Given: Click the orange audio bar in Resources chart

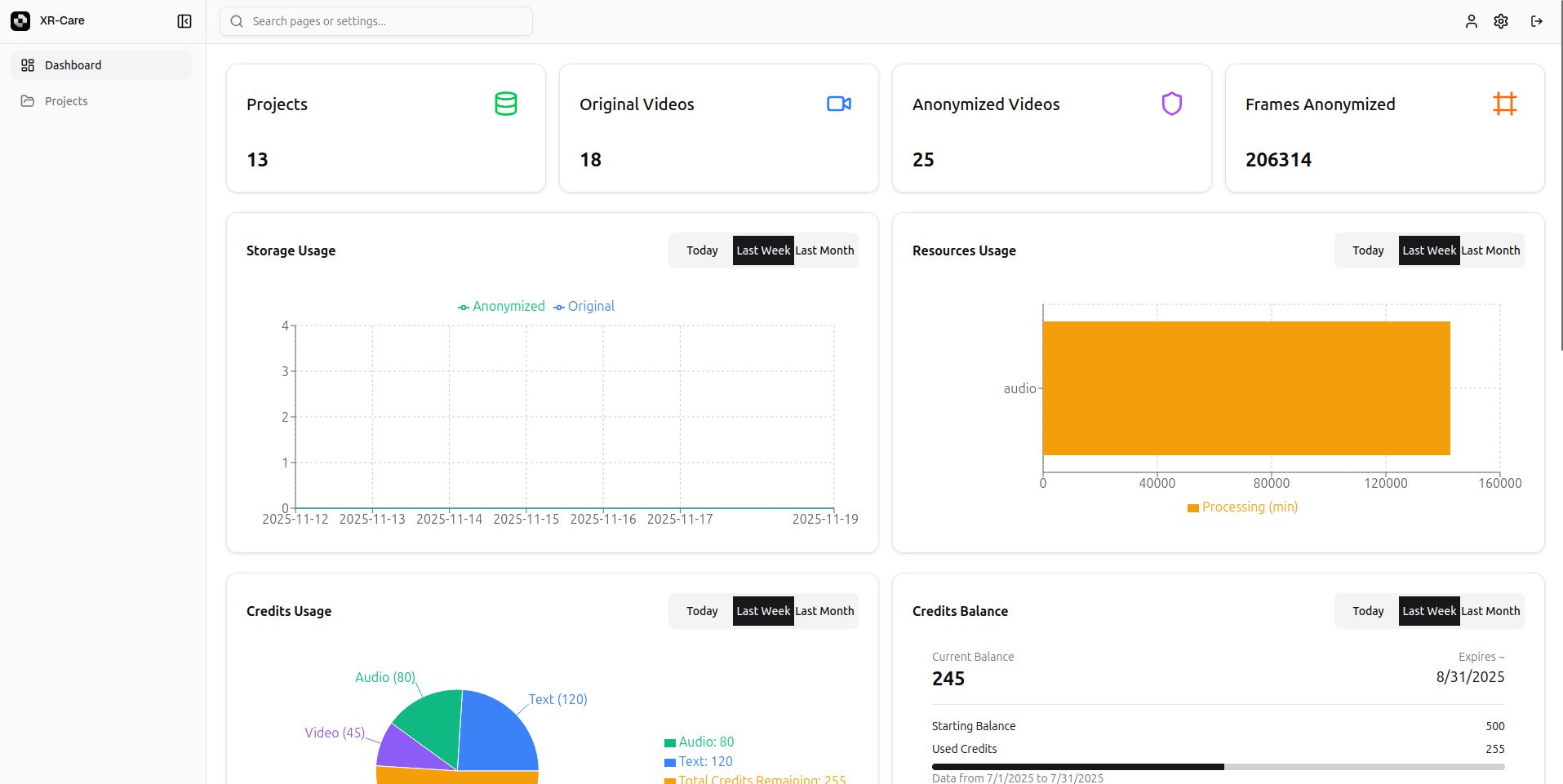Looking at the screenshot, I should coord(1246,388).
